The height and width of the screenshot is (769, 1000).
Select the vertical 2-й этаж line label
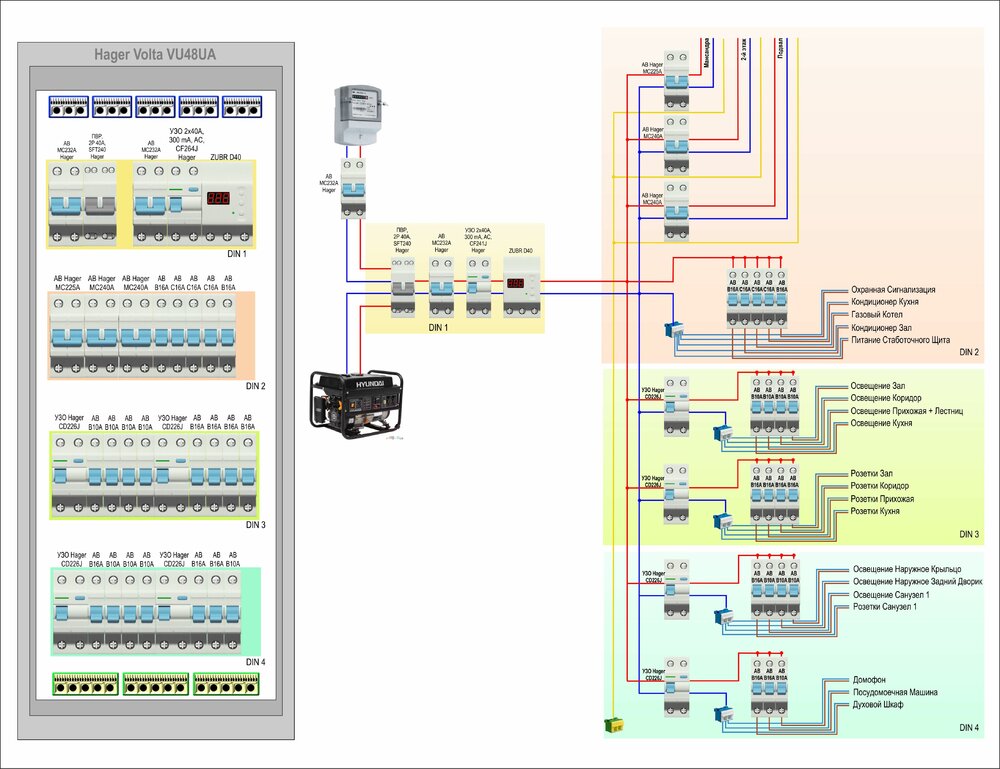744,49
